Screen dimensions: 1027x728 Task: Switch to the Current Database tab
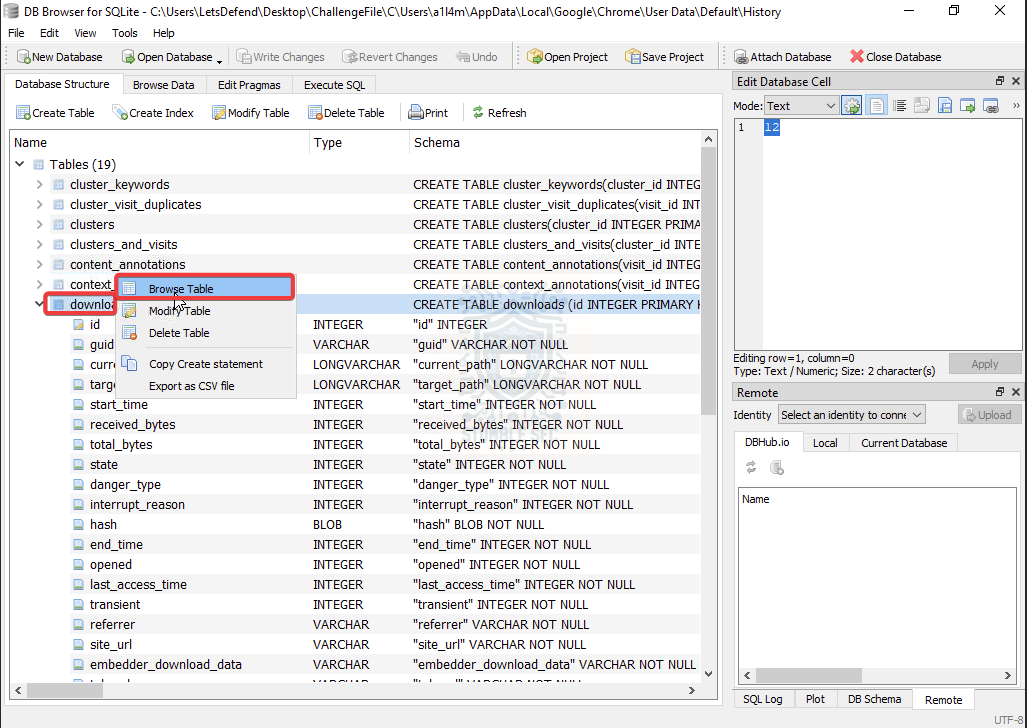click(x=904, y=443)
